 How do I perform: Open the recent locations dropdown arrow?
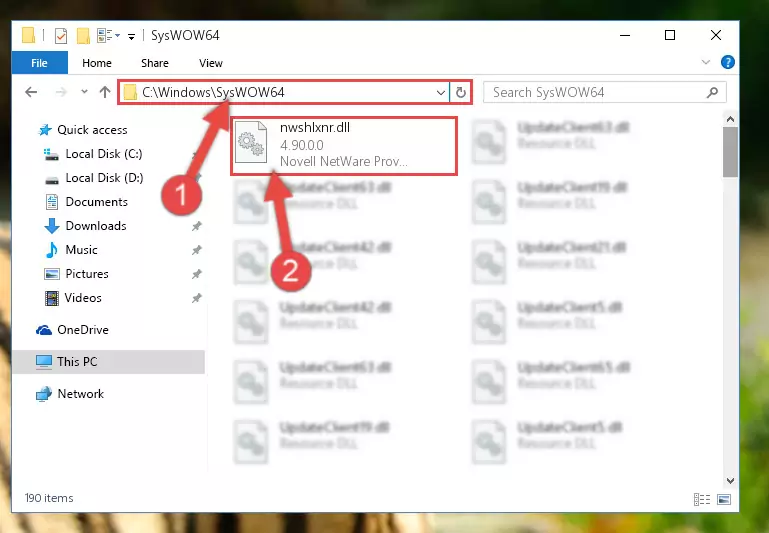click(84, 92)
